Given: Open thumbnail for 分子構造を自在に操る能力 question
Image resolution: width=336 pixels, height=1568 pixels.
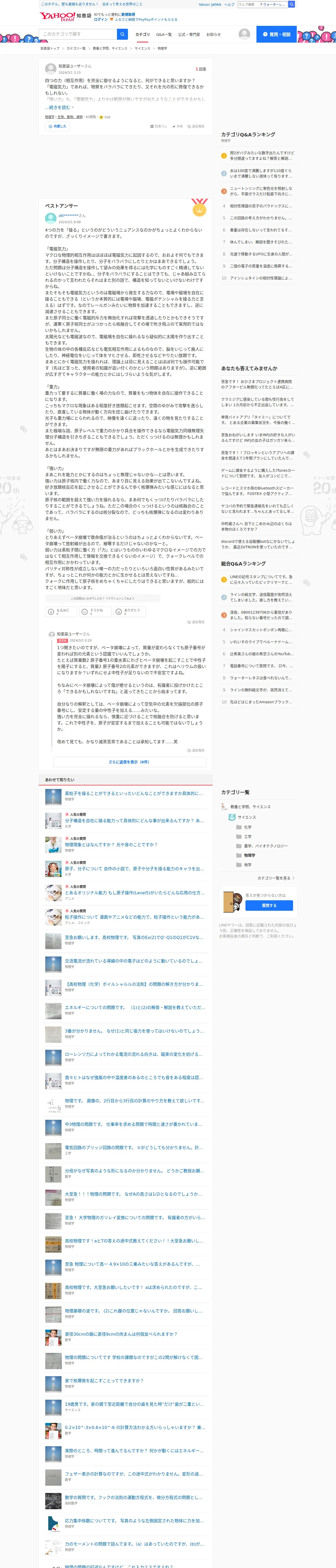Looking at the screenshot, I should pos(53,821).
